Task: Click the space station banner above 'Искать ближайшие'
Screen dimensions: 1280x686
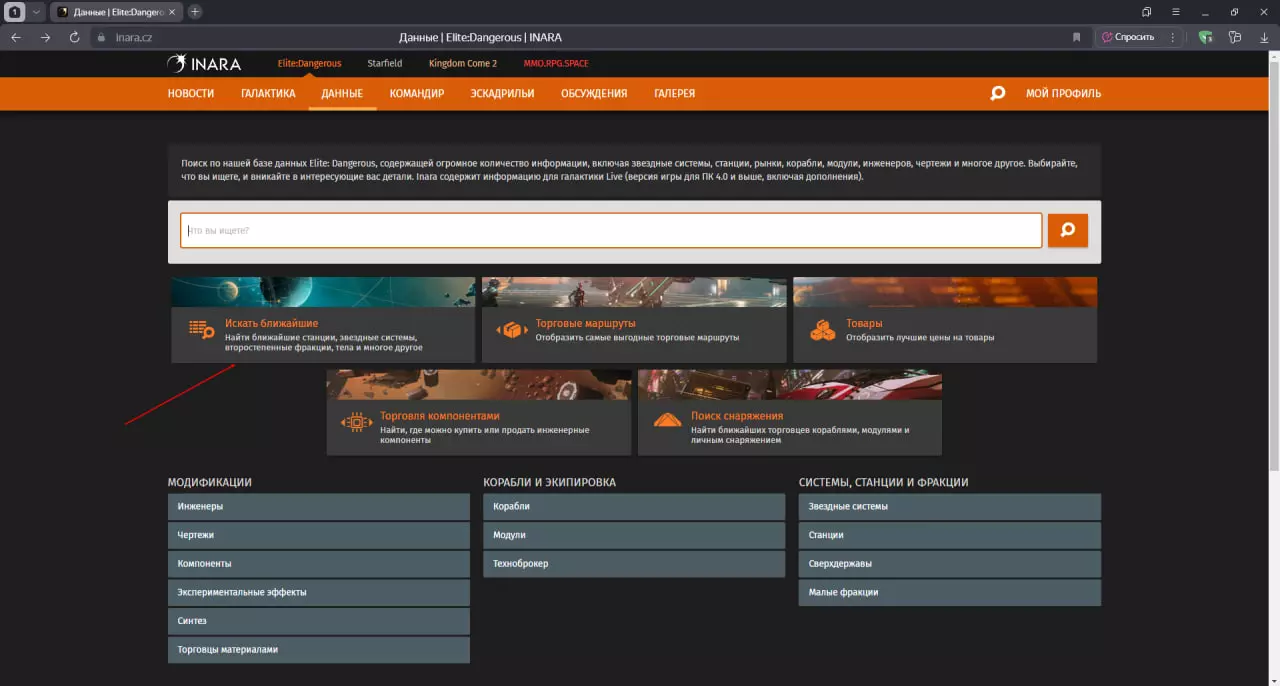Action: (x=323, y=292)
